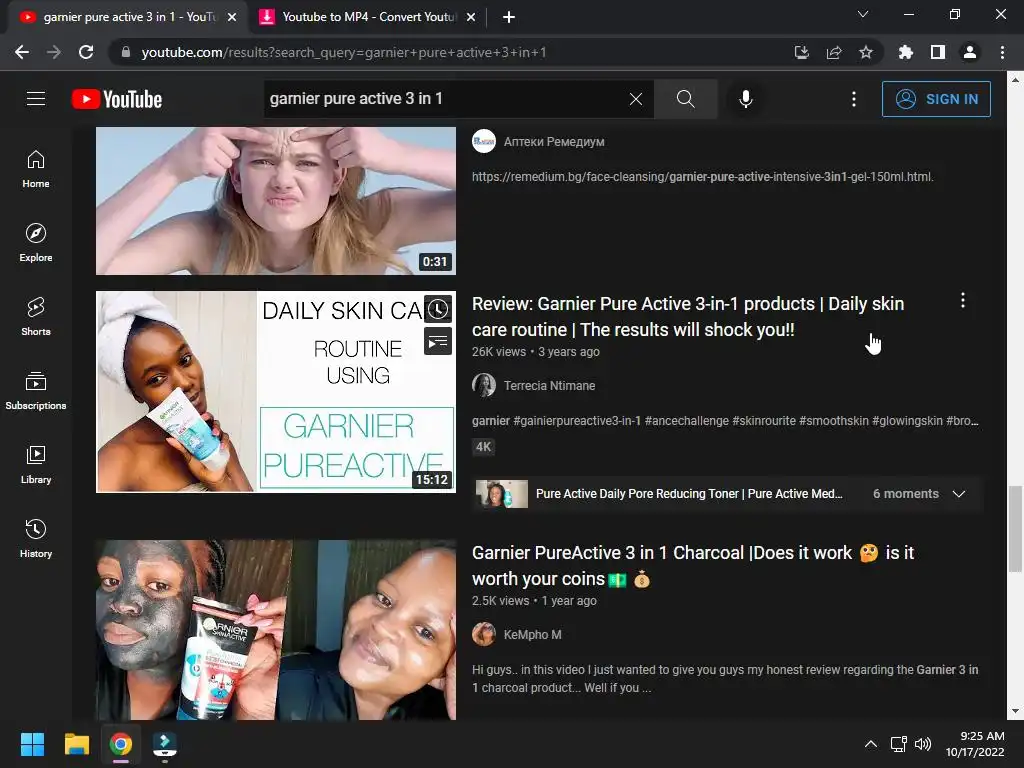The image size is (1024, 768).
Task: Close the Youtube to MP4 tab
Action: click(x=471, y=18)
